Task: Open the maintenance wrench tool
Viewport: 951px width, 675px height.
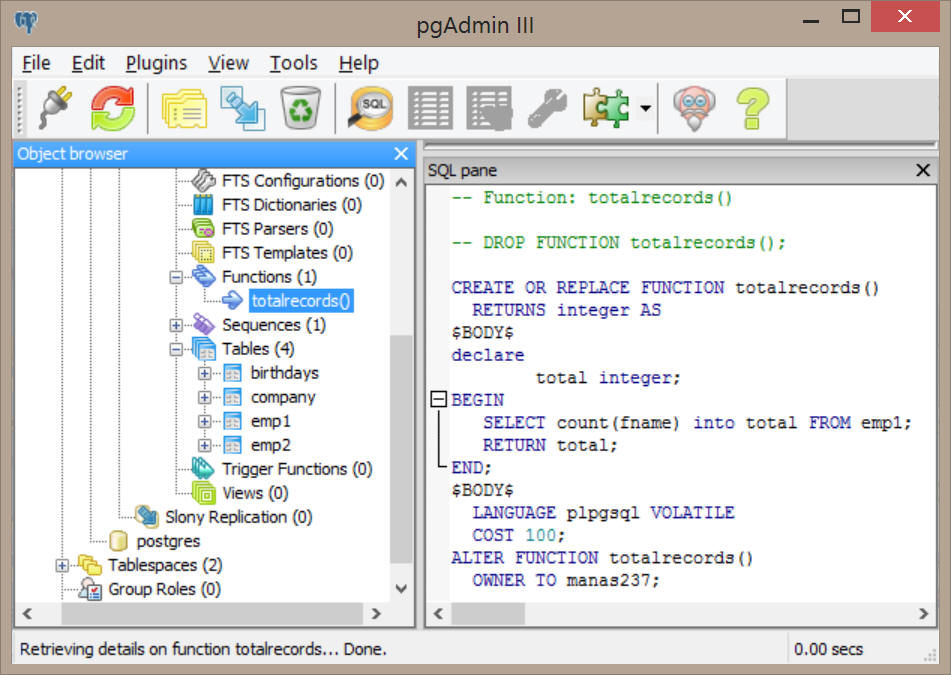Action: pos(547,107)
